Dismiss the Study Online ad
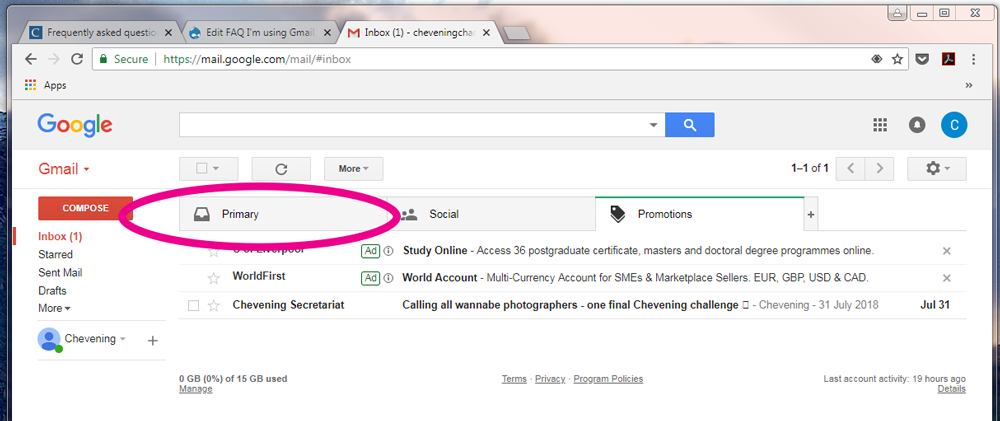1000x421 pixels. click(946, 251)
